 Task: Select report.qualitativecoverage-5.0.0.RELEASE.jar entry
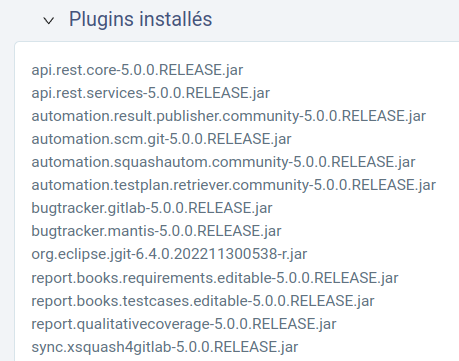184,324
